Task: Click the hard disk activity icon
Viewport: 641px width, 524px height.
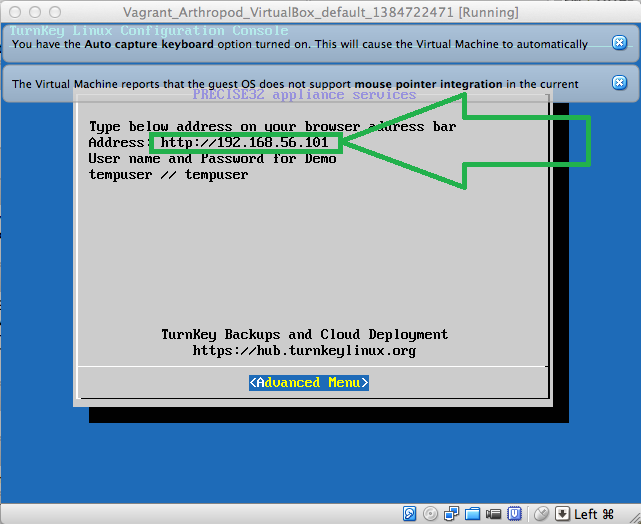Action: (x=409, y=513)
